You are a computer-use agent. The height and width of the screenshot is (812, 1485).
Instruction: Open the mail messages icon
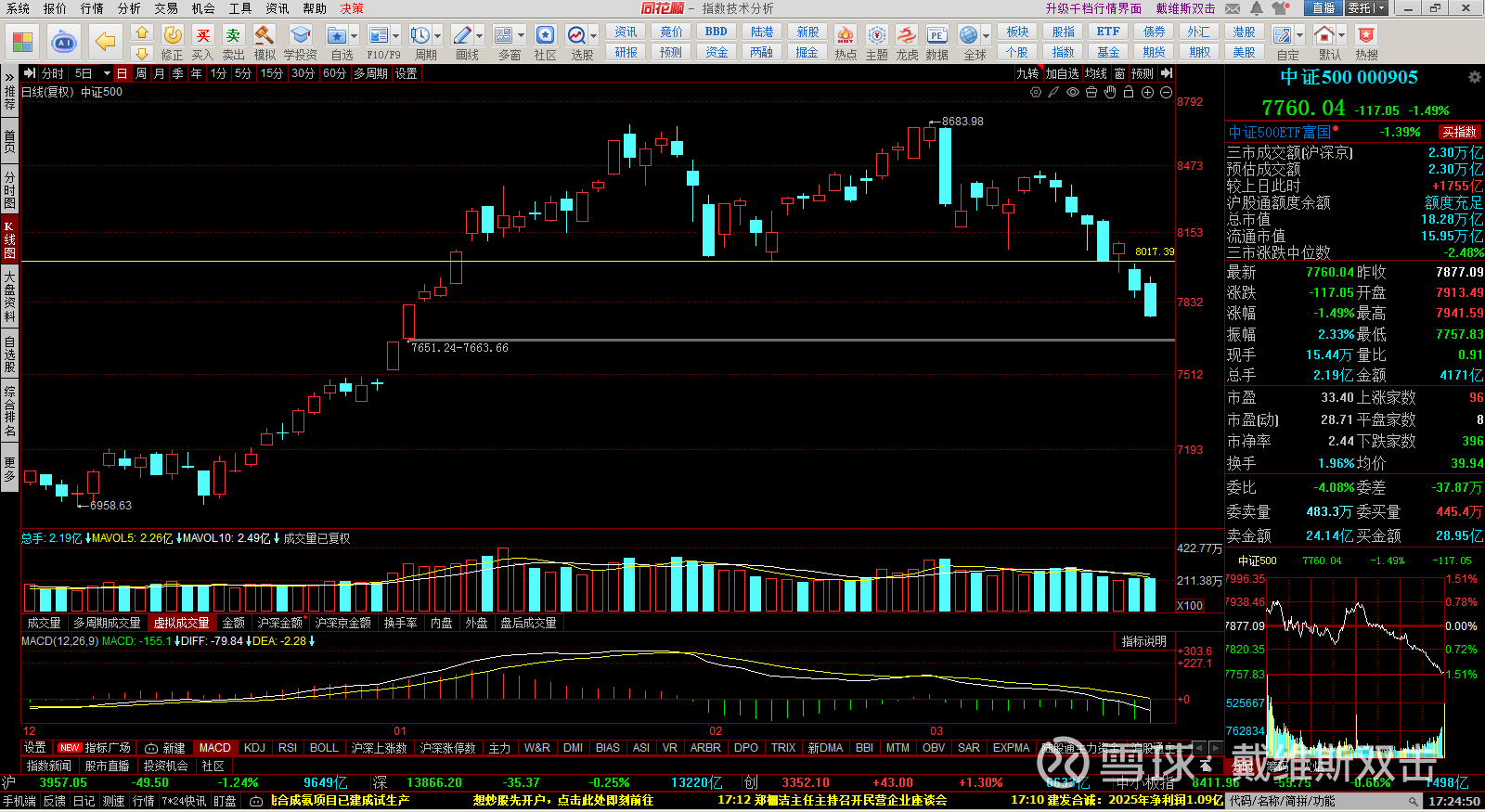coord(1233,8)
